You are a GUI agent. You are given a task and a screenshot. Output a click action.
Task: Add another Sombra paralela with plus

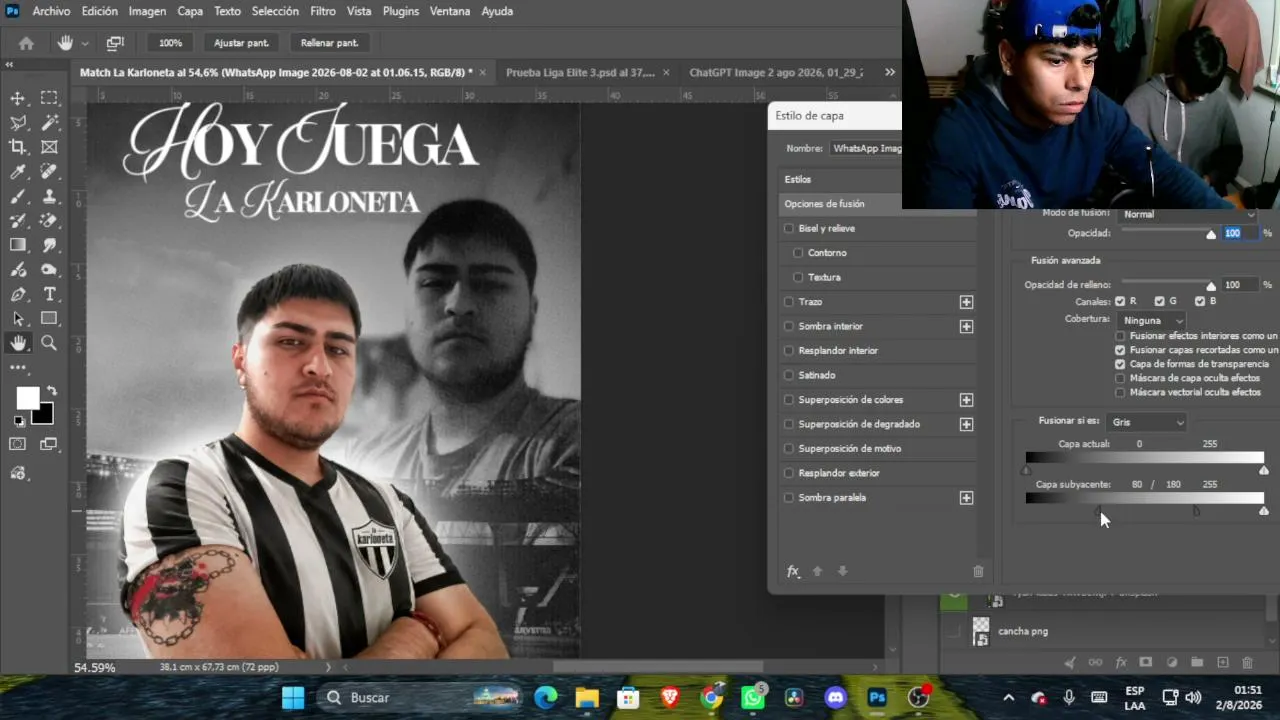pos(966,497)
